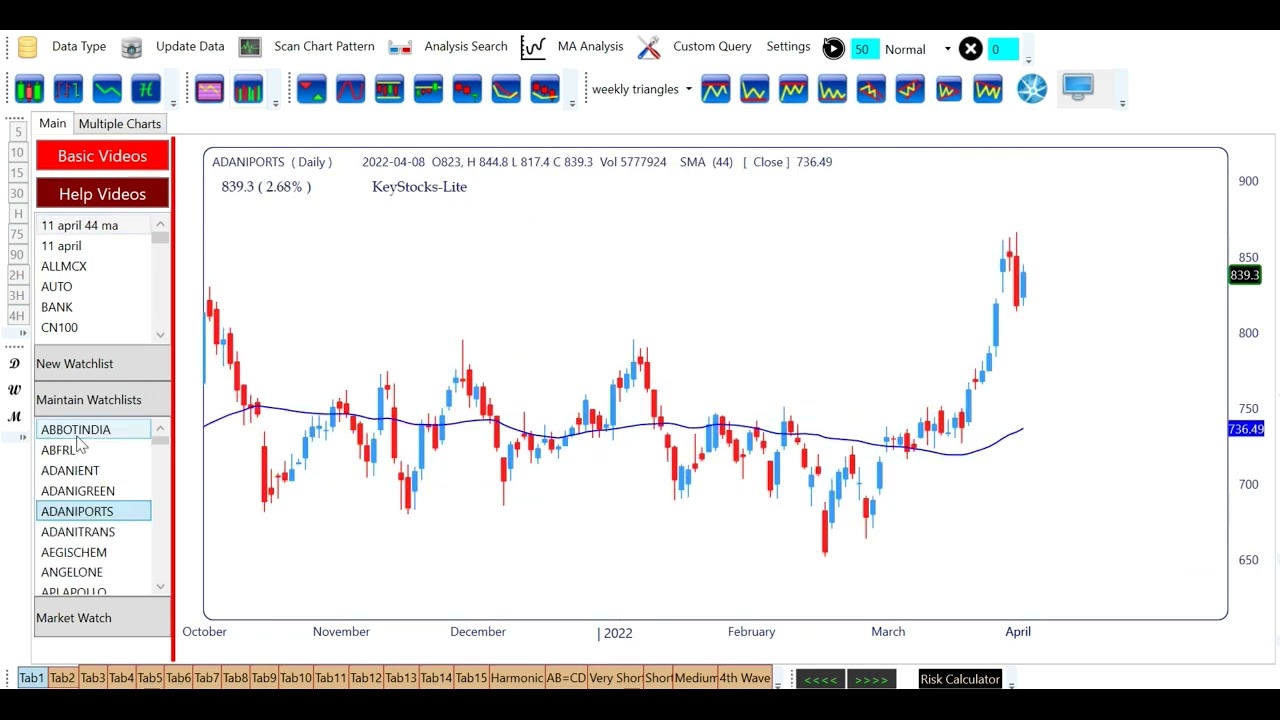The image size is (1280, 720).
Task: Click the Scan Chart Pattern monitor icon
Action: [250, 47]
